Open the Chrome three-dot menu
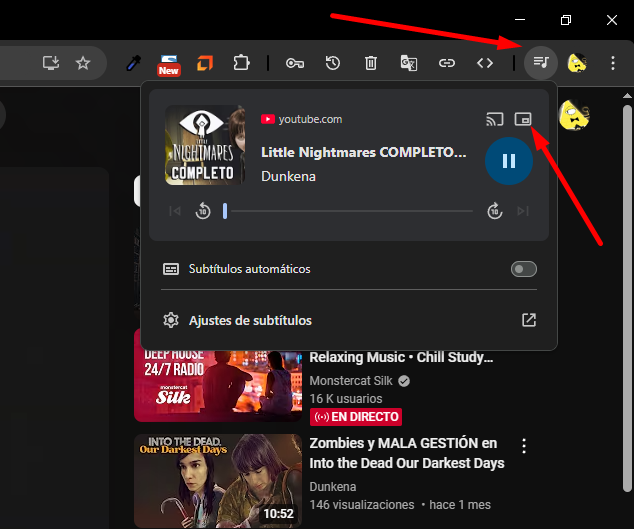The height and width of the screenshot is (529, 634). click(613, 63)
